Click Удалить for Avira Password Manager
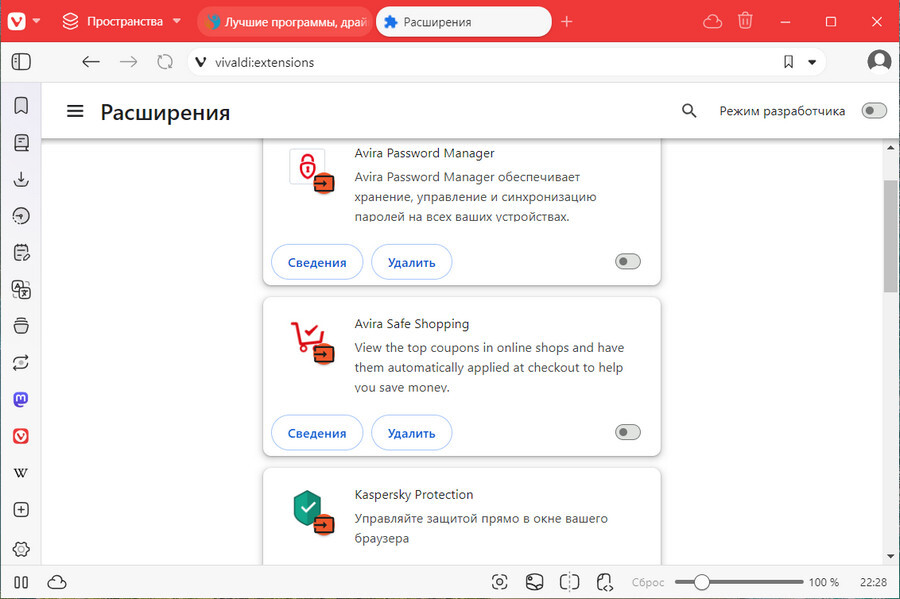900x599 pixels. (x=412, y=262)
